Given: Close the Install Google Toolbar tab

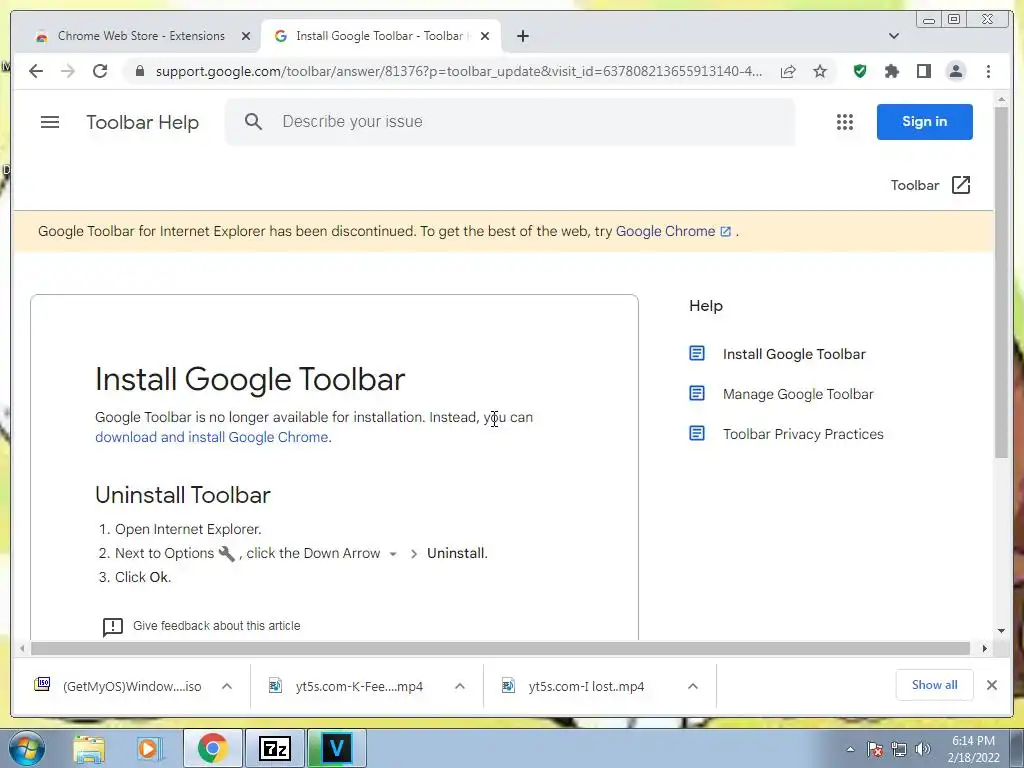Looking at the screenshot, I should pos(485,36).
